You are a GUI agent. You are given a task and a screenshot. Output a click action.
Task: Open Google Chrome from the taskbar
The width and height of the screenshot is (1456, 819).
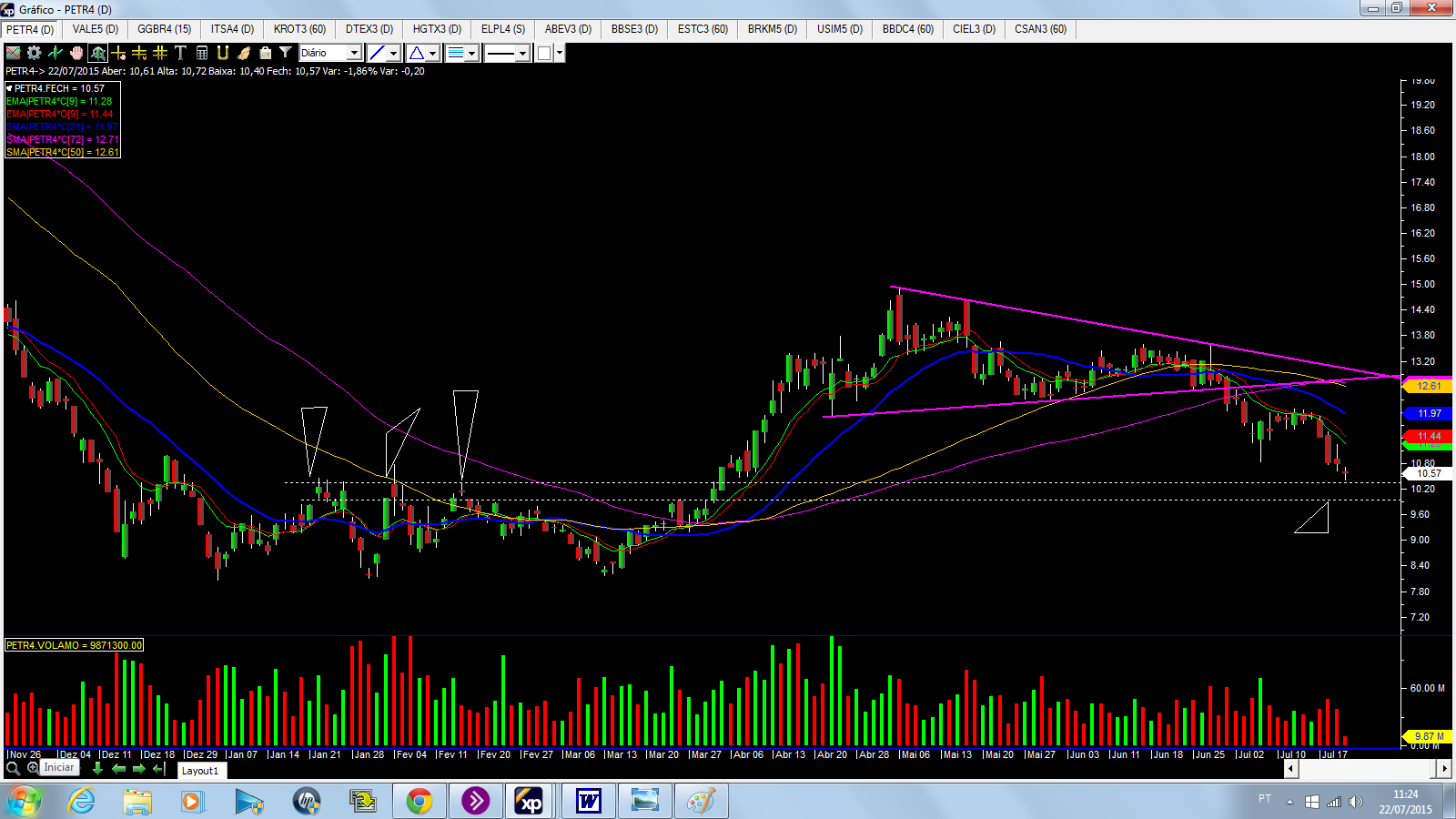420,801
